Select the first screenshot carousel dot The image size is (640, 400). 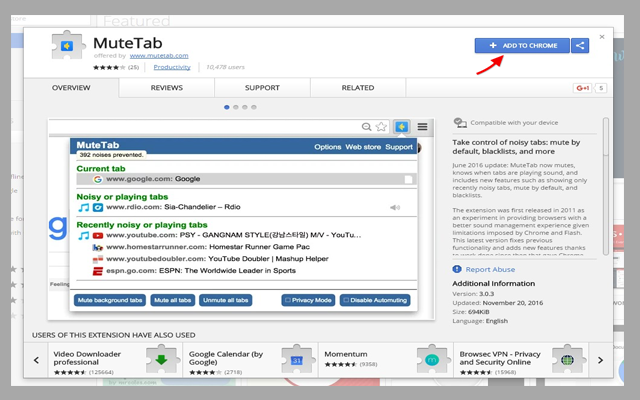pyautogui.click(x=227, y=106)
